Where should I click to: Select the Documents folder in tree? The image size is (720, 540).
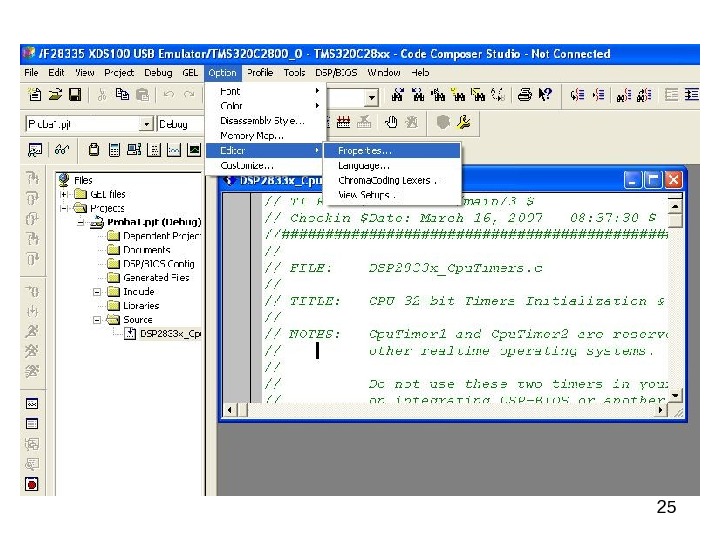[139, 250]
